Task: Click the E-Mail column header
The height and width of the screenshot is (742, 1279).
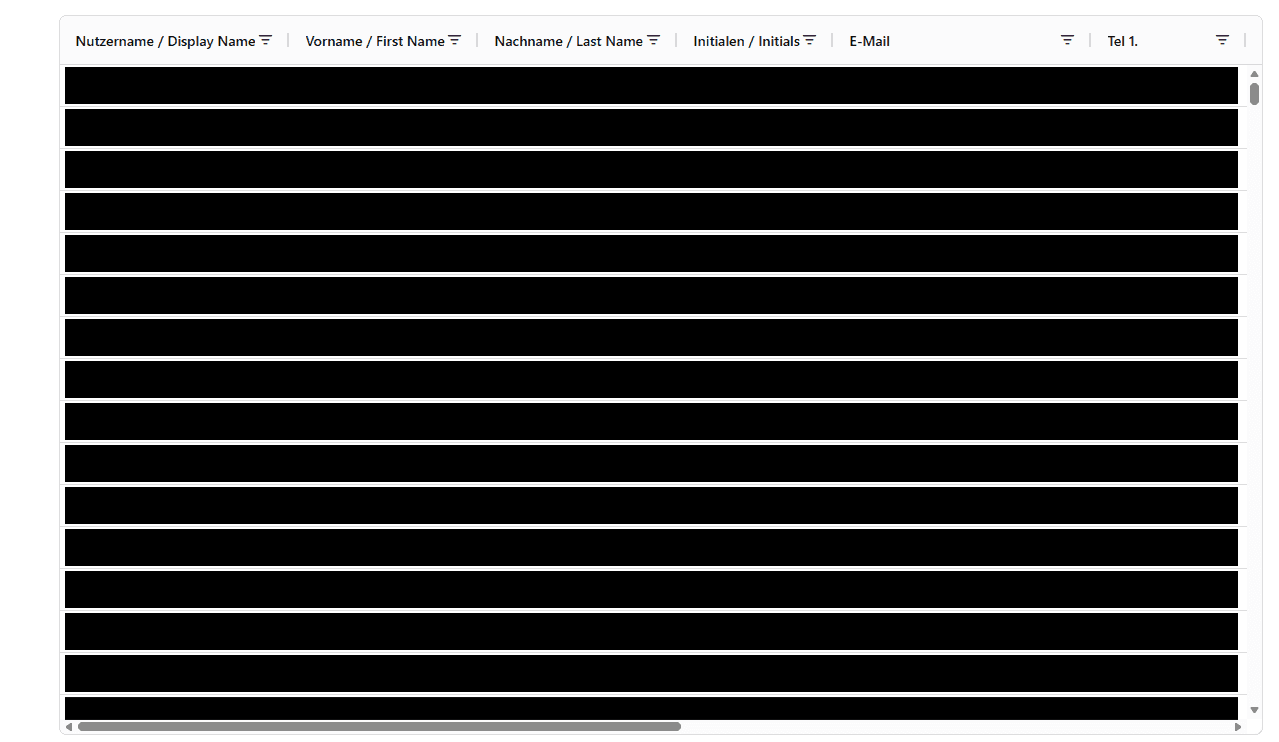Action: click(869, 41)
